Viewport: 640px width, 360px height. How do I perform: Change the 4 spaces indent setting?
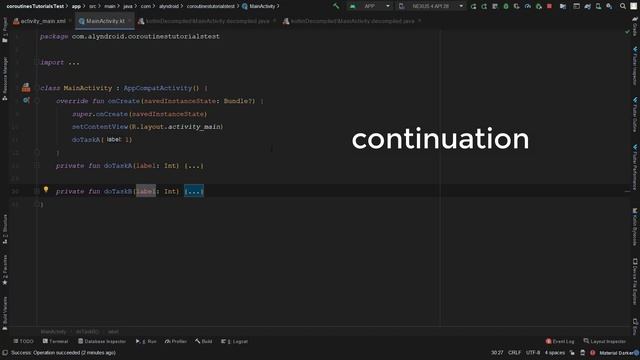555,353
